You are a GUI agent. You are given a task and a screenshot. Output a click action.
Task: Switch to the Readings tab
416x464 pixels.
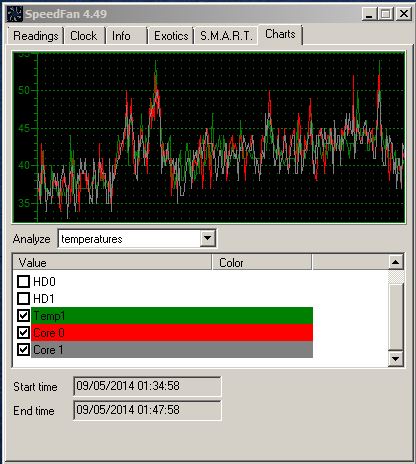35,36
